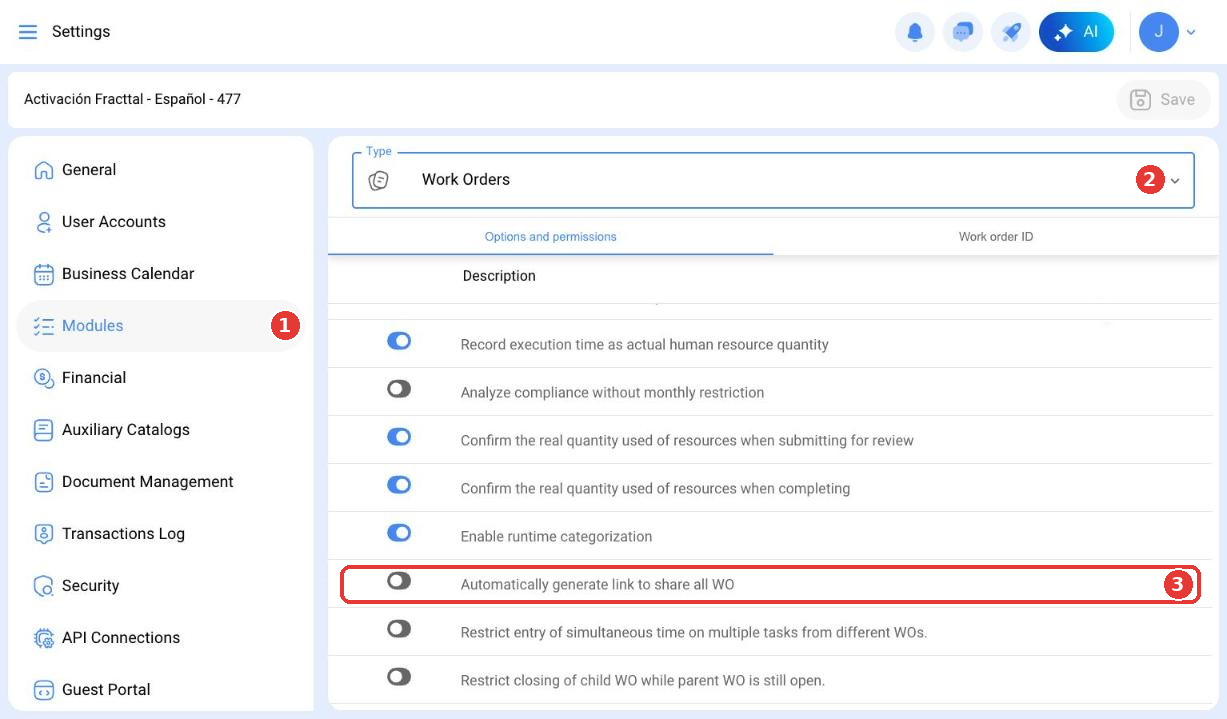Open the hamburger navigation menu
This screenshot has width=1227, height=719.
28,32
